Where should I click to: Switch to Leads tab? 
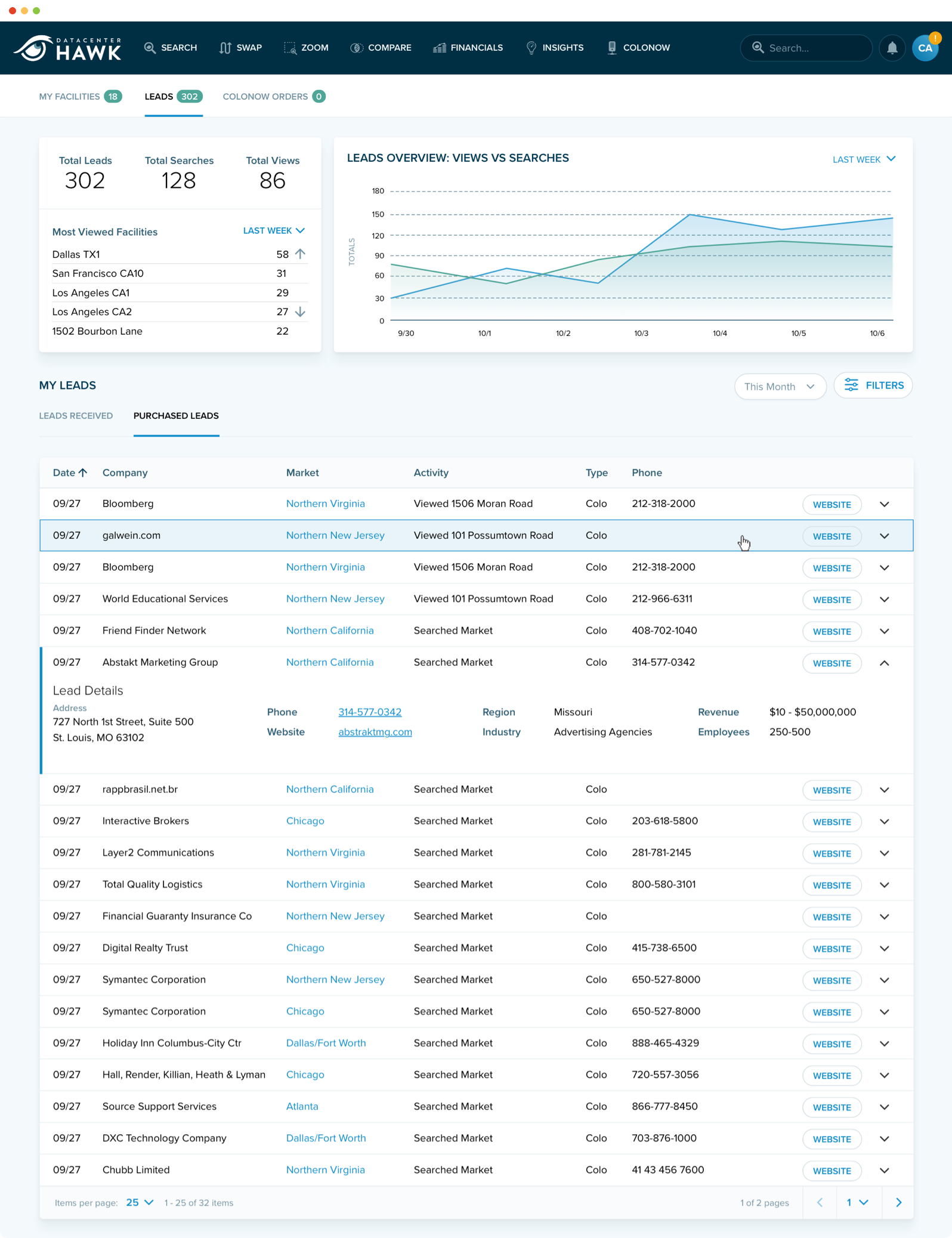pyautogui.click(x=174, y=97)
